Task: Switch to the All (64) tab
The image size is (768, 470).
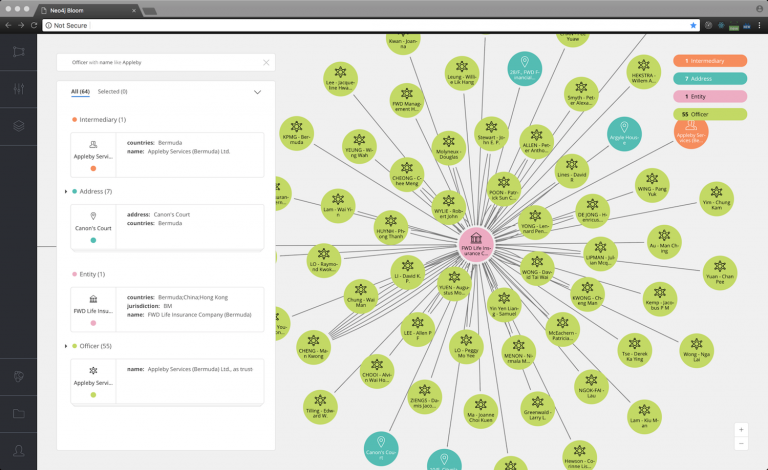Action: 80,92
